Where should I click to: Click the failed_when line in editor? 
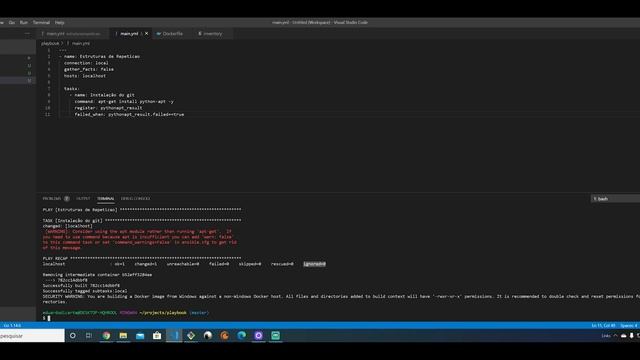tap(129, 114)
